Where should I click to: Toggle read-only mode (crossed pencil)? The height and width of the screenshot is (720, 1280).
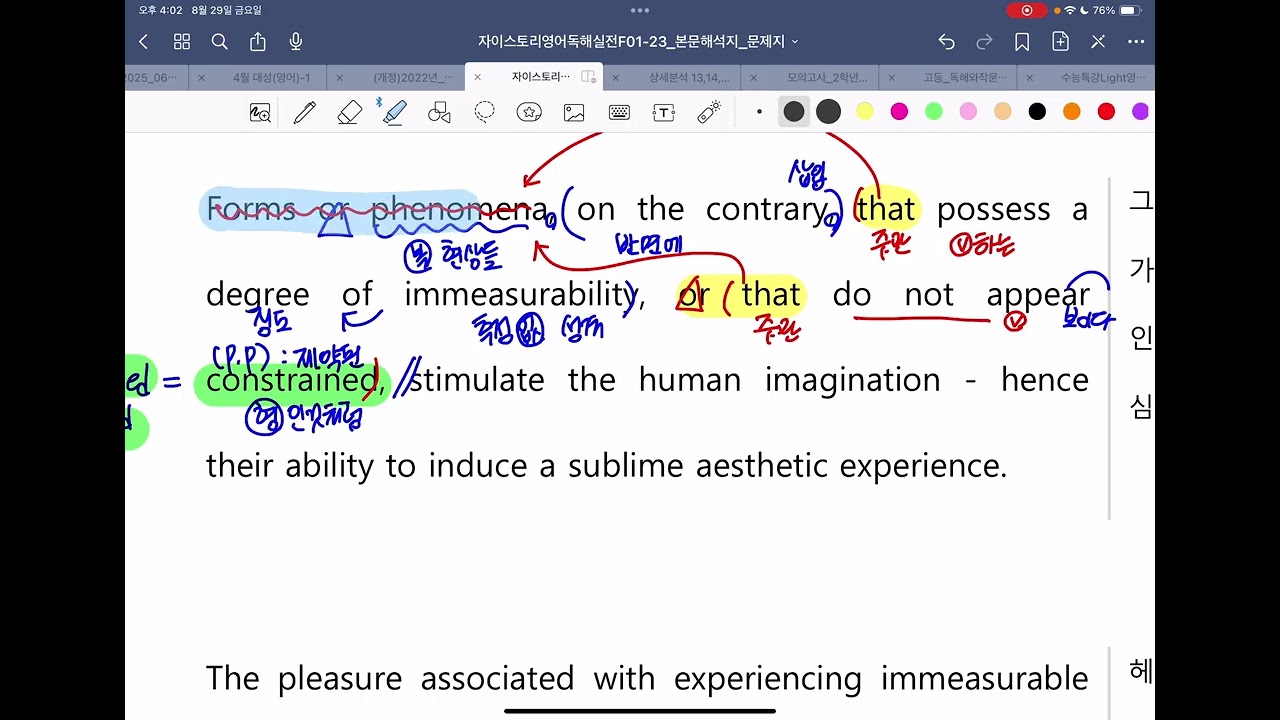coord(1098,42)
